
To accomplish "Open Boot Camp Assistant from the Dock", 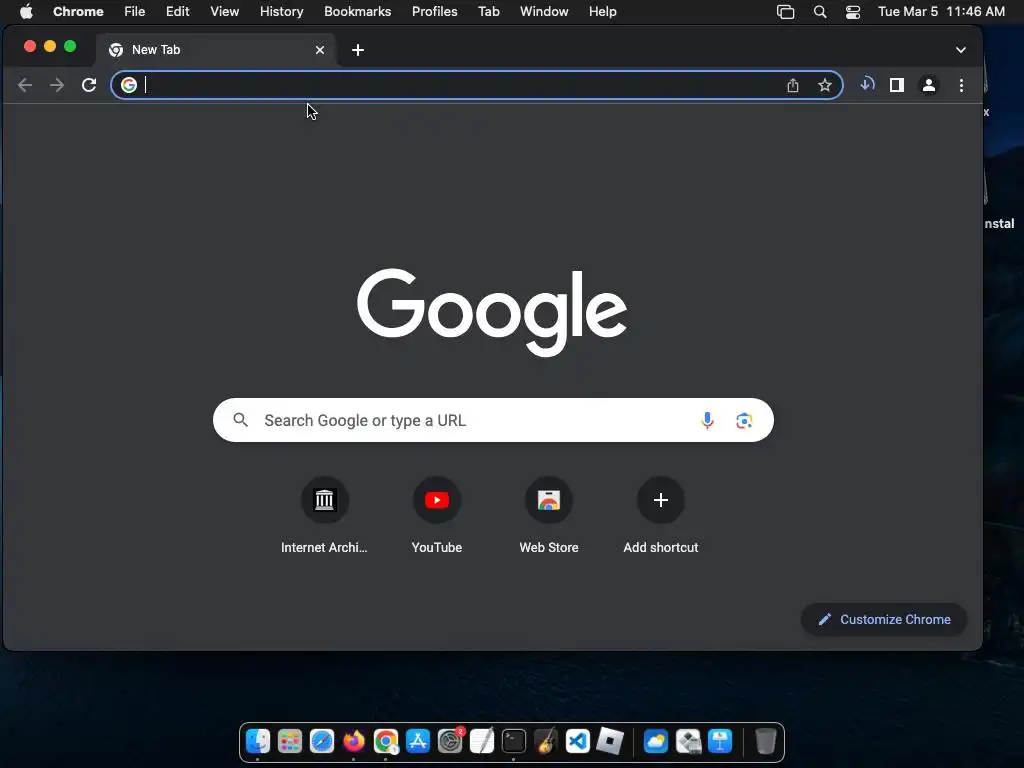I will click(688, 741).
